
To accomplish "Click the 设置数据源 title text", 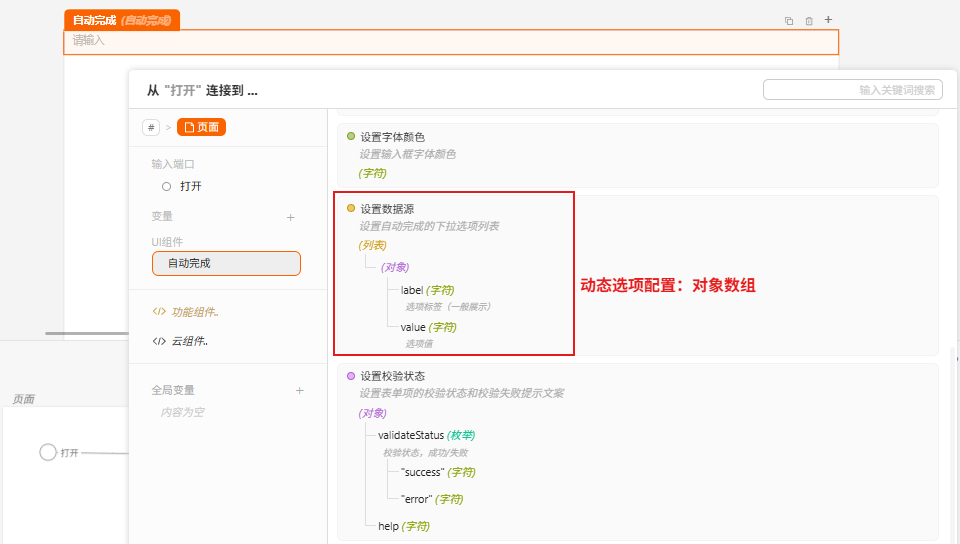I will coord(387,209).
